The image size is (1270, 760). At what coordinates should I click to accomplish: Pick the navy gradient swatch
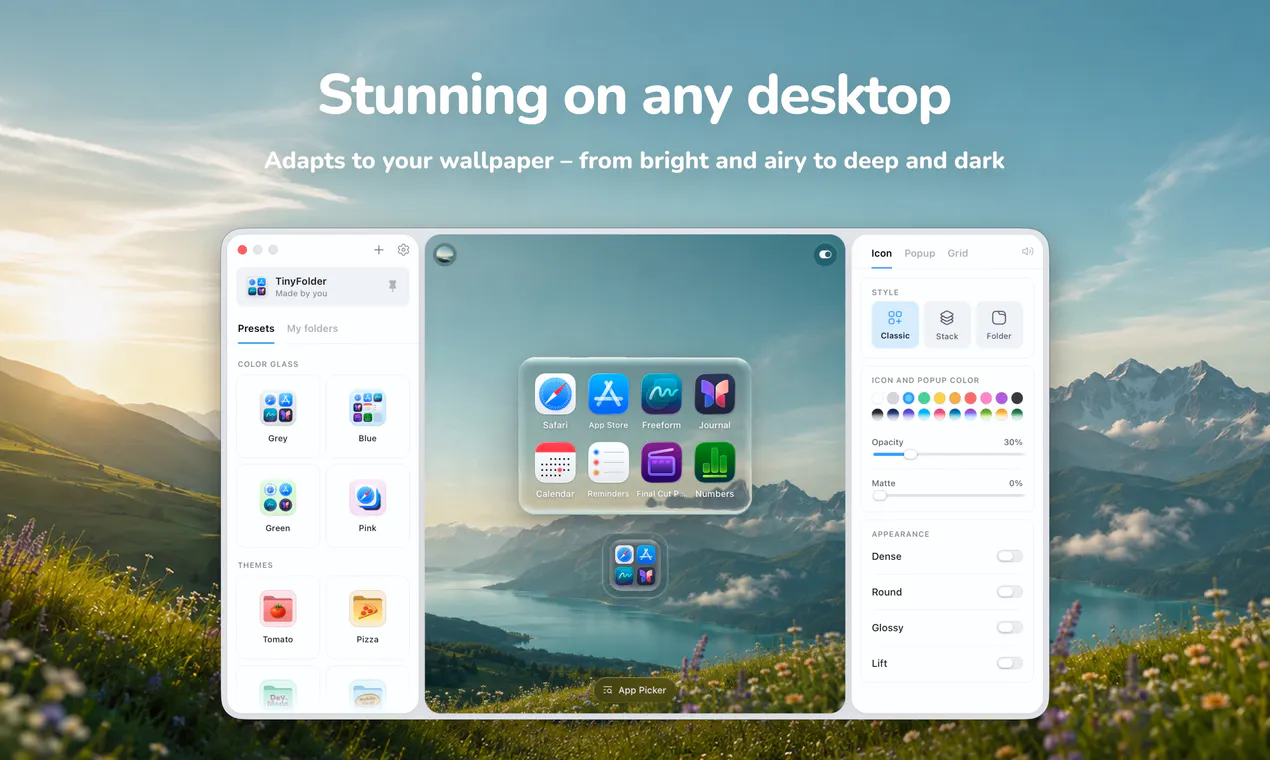893,414
